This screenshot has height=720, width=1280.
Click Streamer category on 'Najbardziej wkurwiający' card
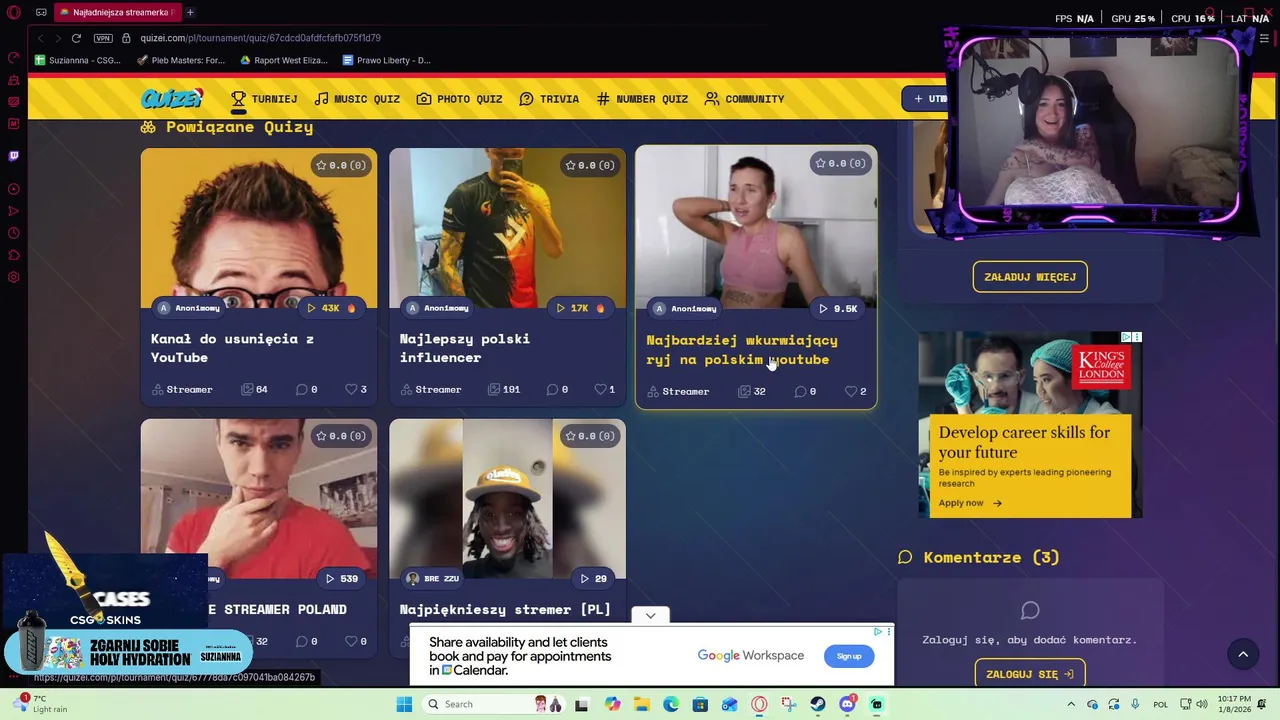pyautogui.click(x=679, y=391)
